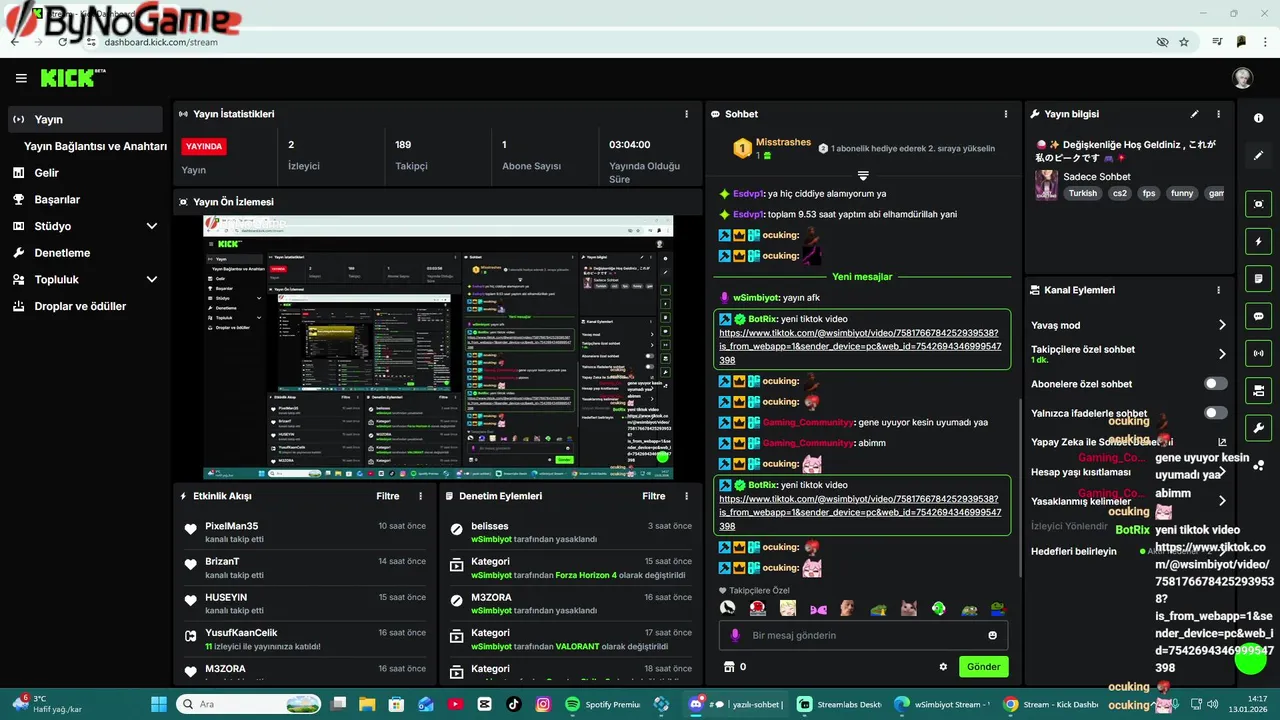Click the server layout icon in right sidebar
1280x720 pixels.
tap(1259, 390)
